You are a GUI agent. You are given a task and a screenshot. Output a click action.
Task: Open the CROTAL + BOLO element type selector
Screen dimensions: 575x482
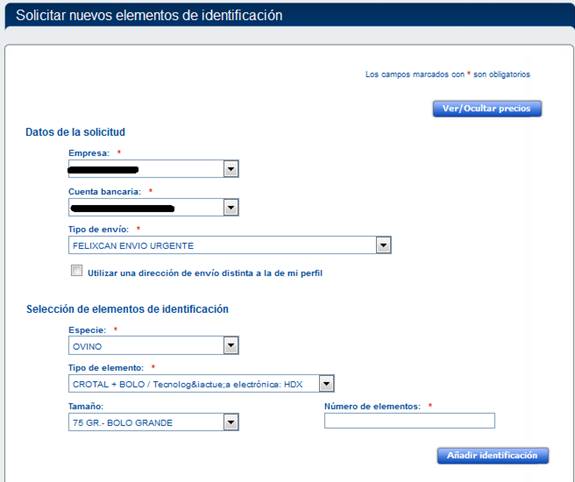pyautogui.click(x=201, y=384)
